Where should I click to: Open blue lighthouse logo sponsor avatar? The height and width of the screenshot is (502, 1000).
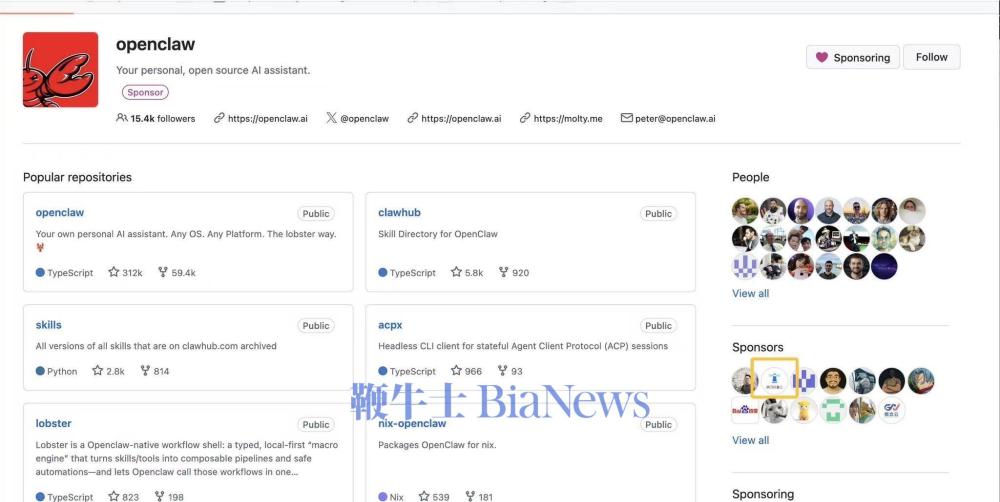tap(774, 381)
